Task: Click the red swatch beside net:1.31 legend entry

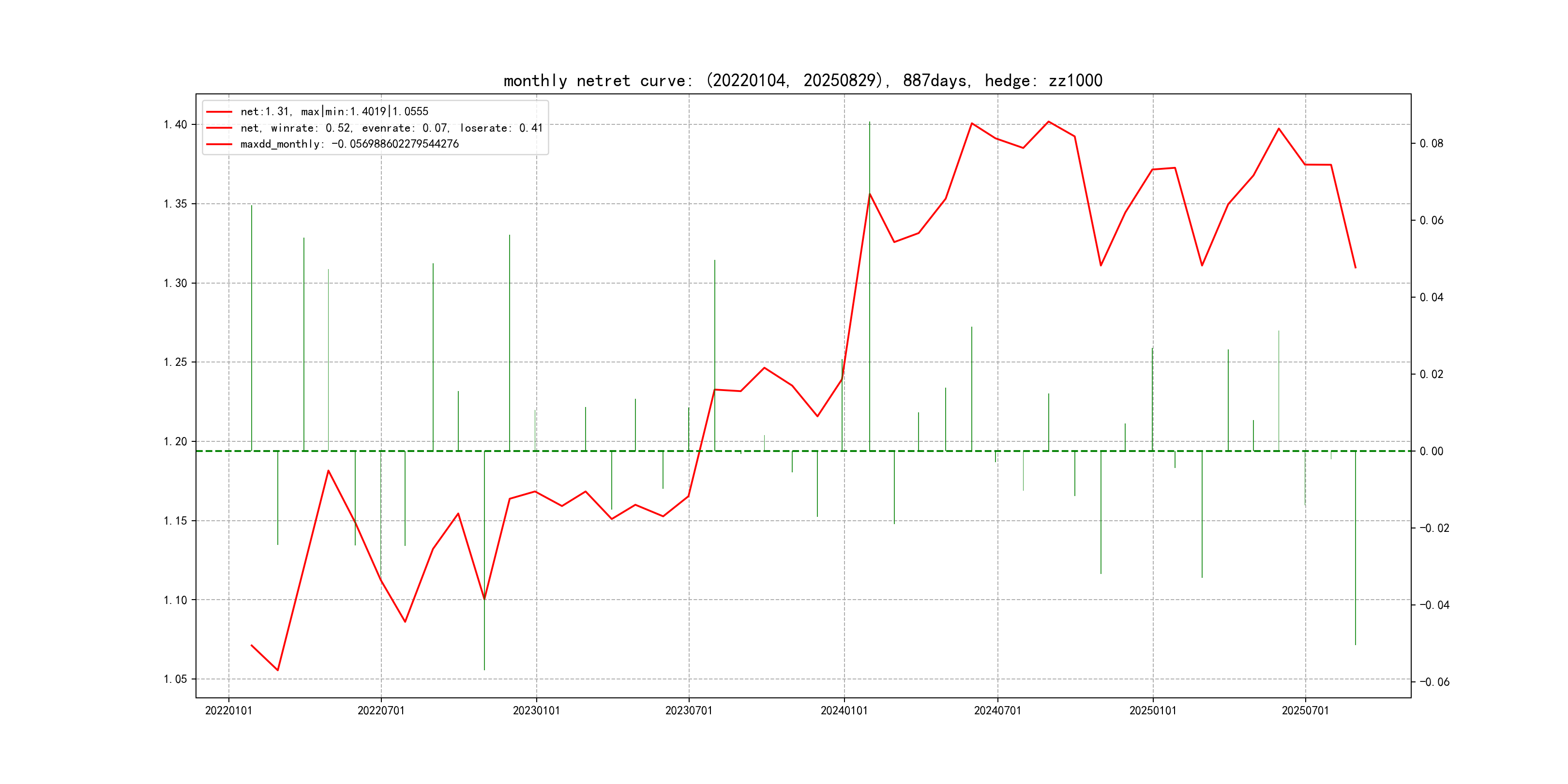Action: tap(219, 112)
